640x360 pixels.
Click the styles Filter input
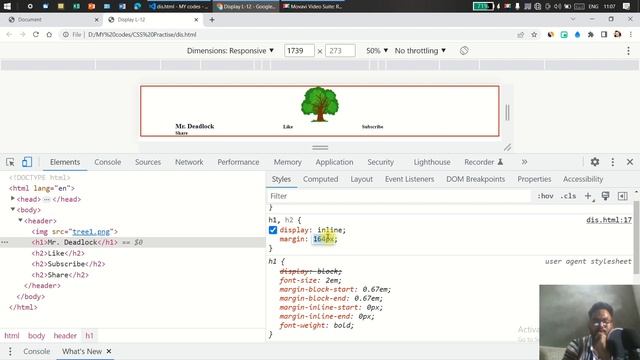[x=399, y=196]
